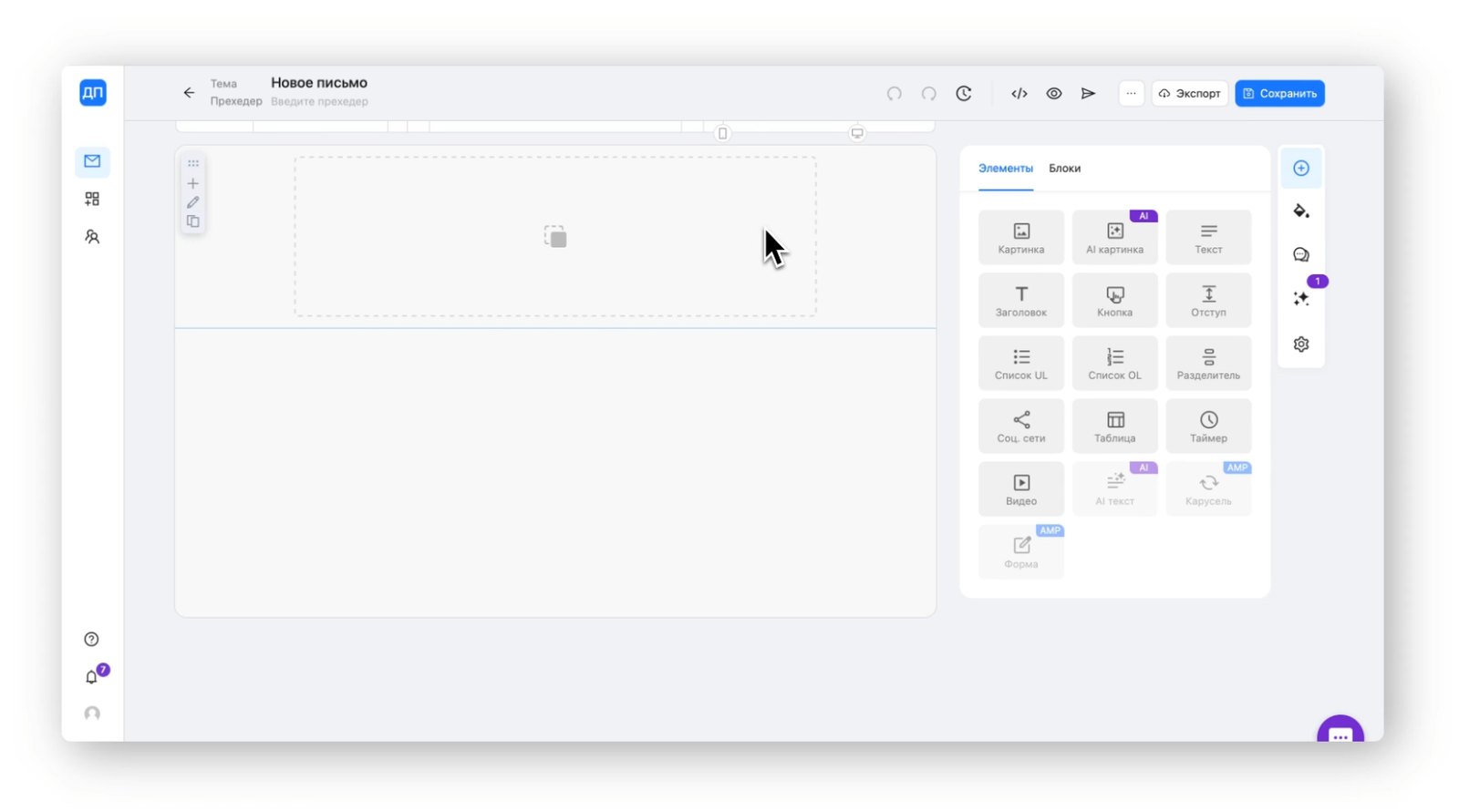The width and height of the screenshot is (1459, 812).
Task: Add the Текст element
Action: coord(1208,237)
